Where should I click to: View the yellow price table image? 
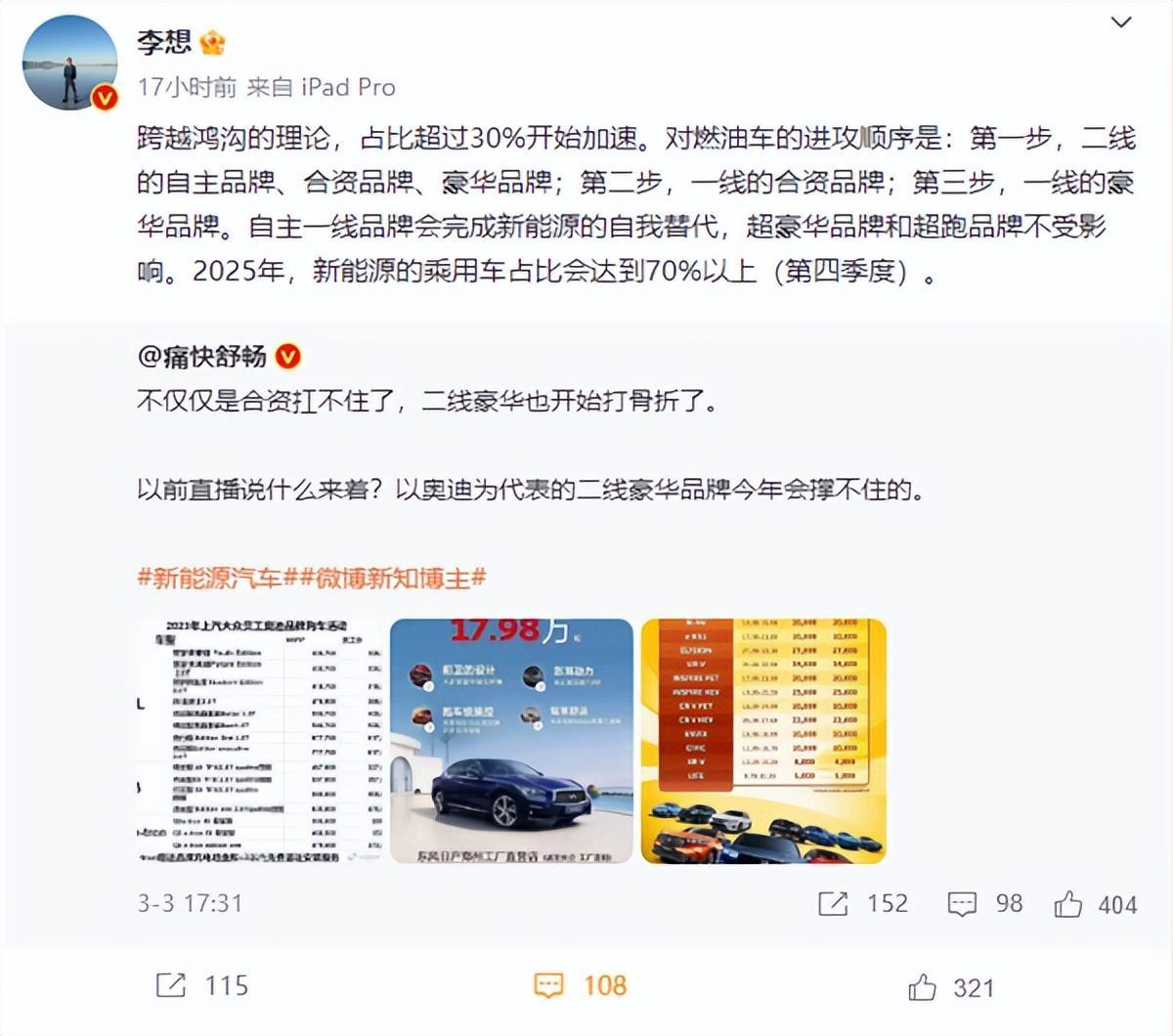click(763, 741)
